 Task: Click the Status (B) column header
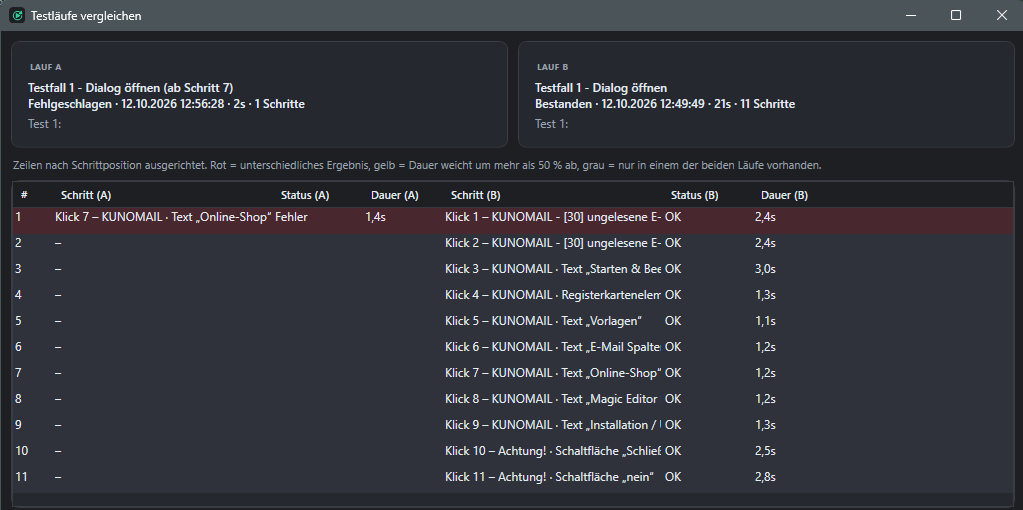click(695, 195)
